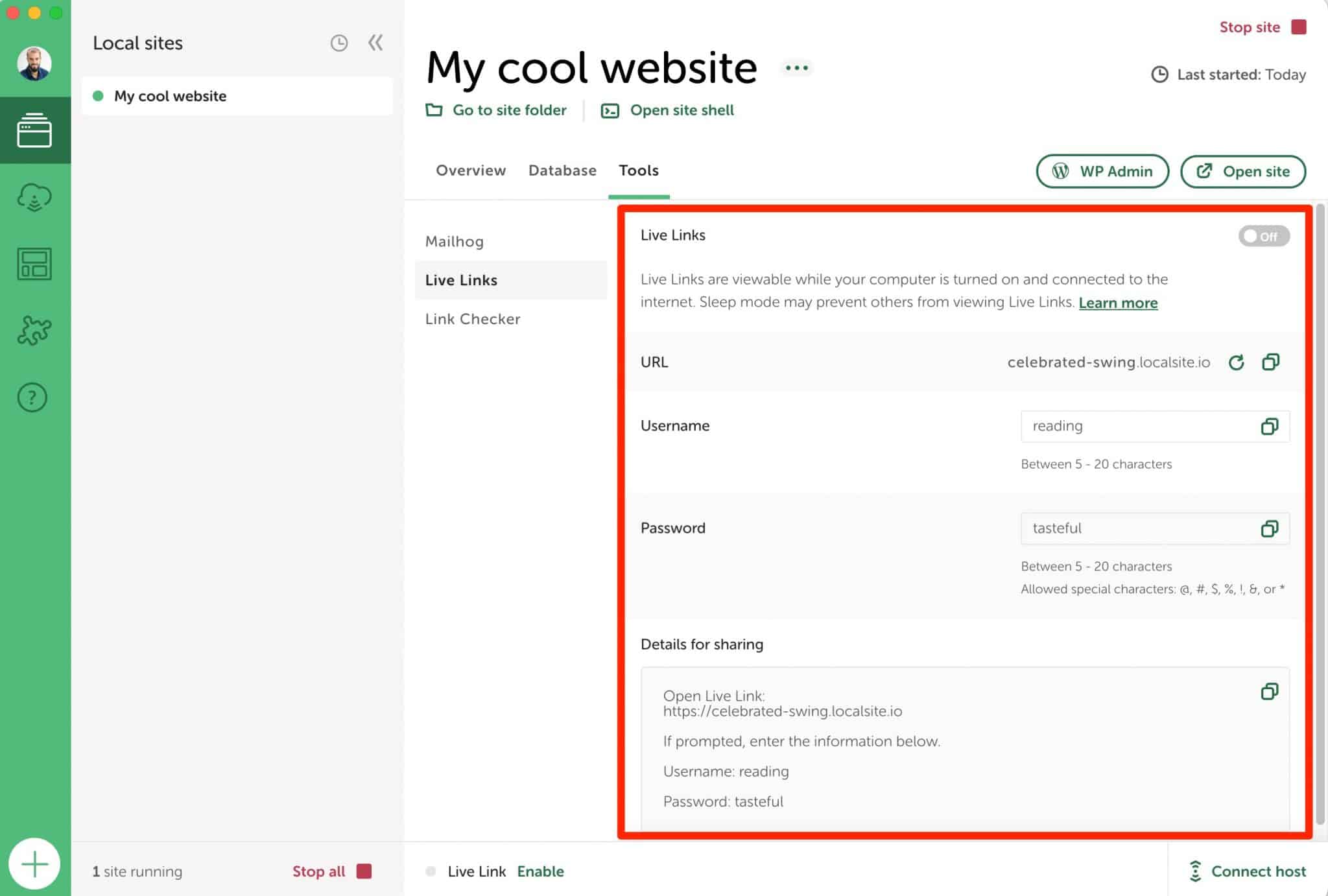Copy the celebrated-swing.localsite.io URL
Viewport: 1328px width, 896px height.
pyautogui.click(x=1270, y=362)
